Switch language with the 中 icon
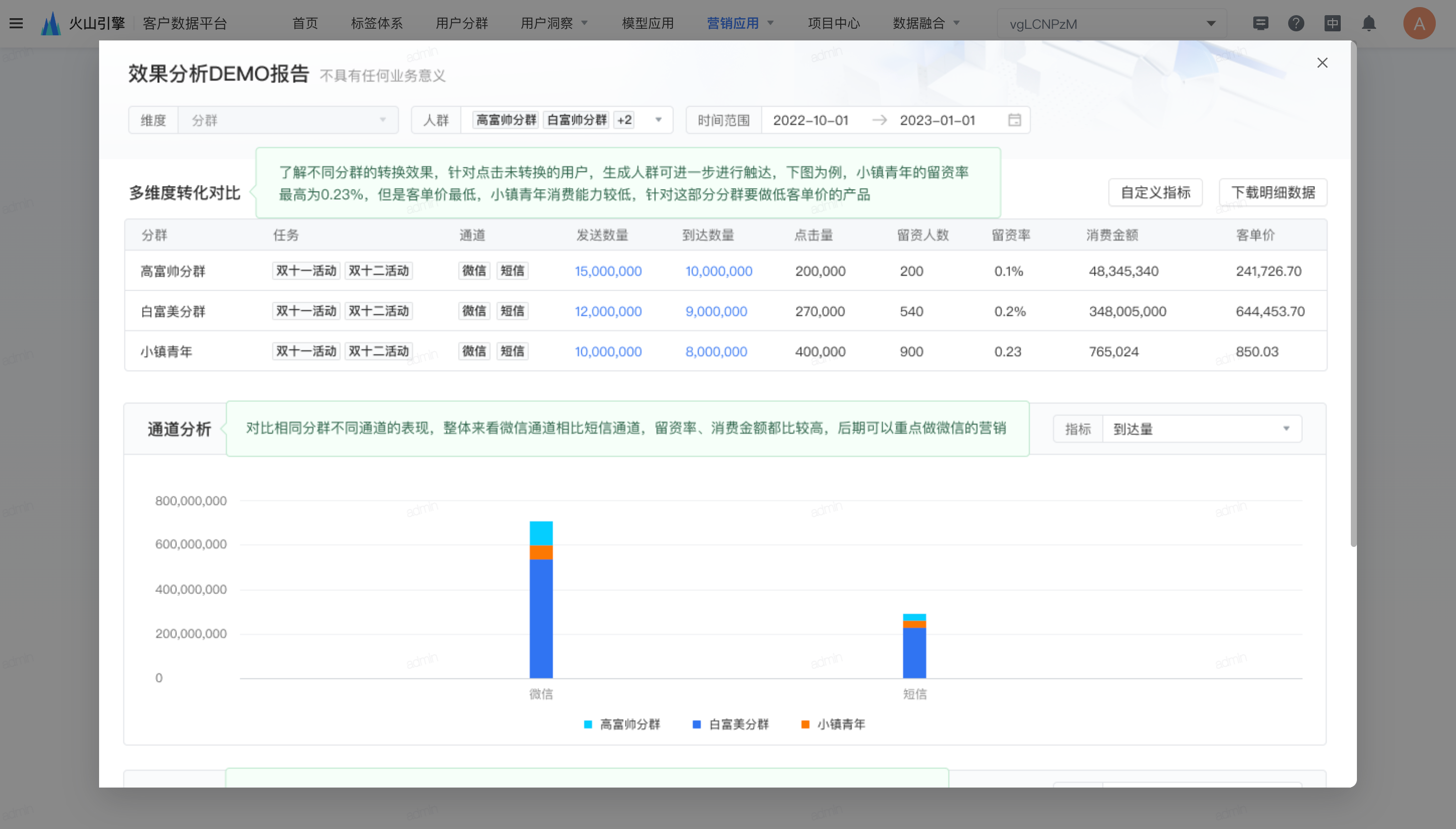 click(x=1332, y=23)
